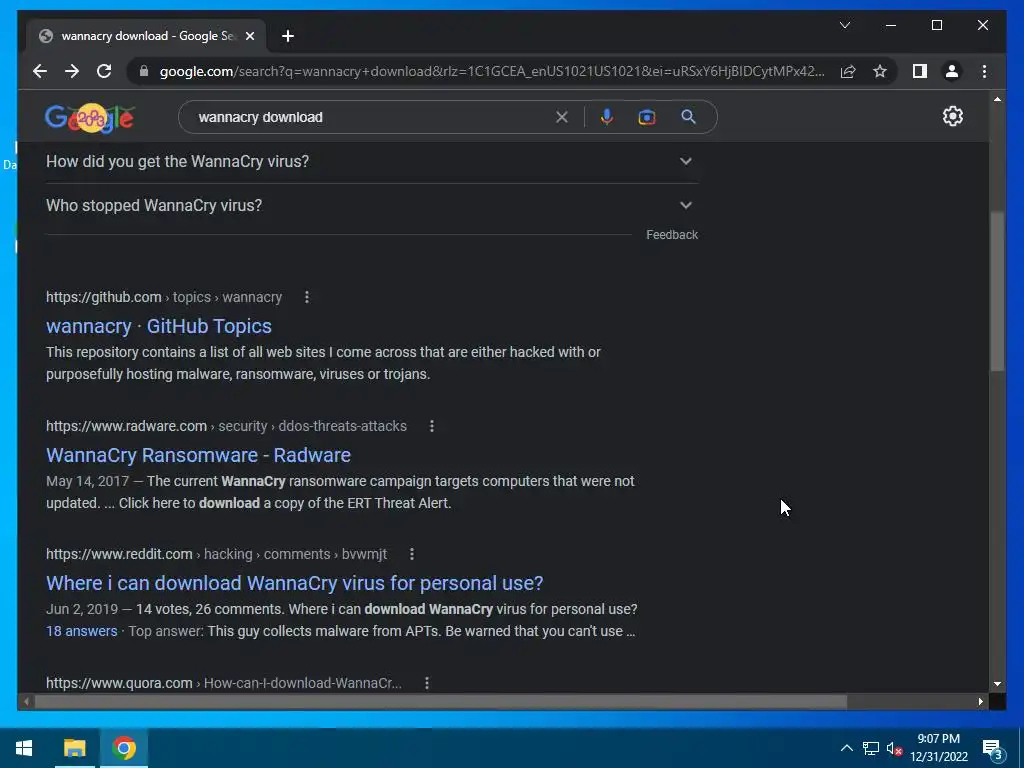Screen dimensions: 1024x768
Task: Open Reddit 'Where i can download WannaCry' result
Action: coord(295,583)
